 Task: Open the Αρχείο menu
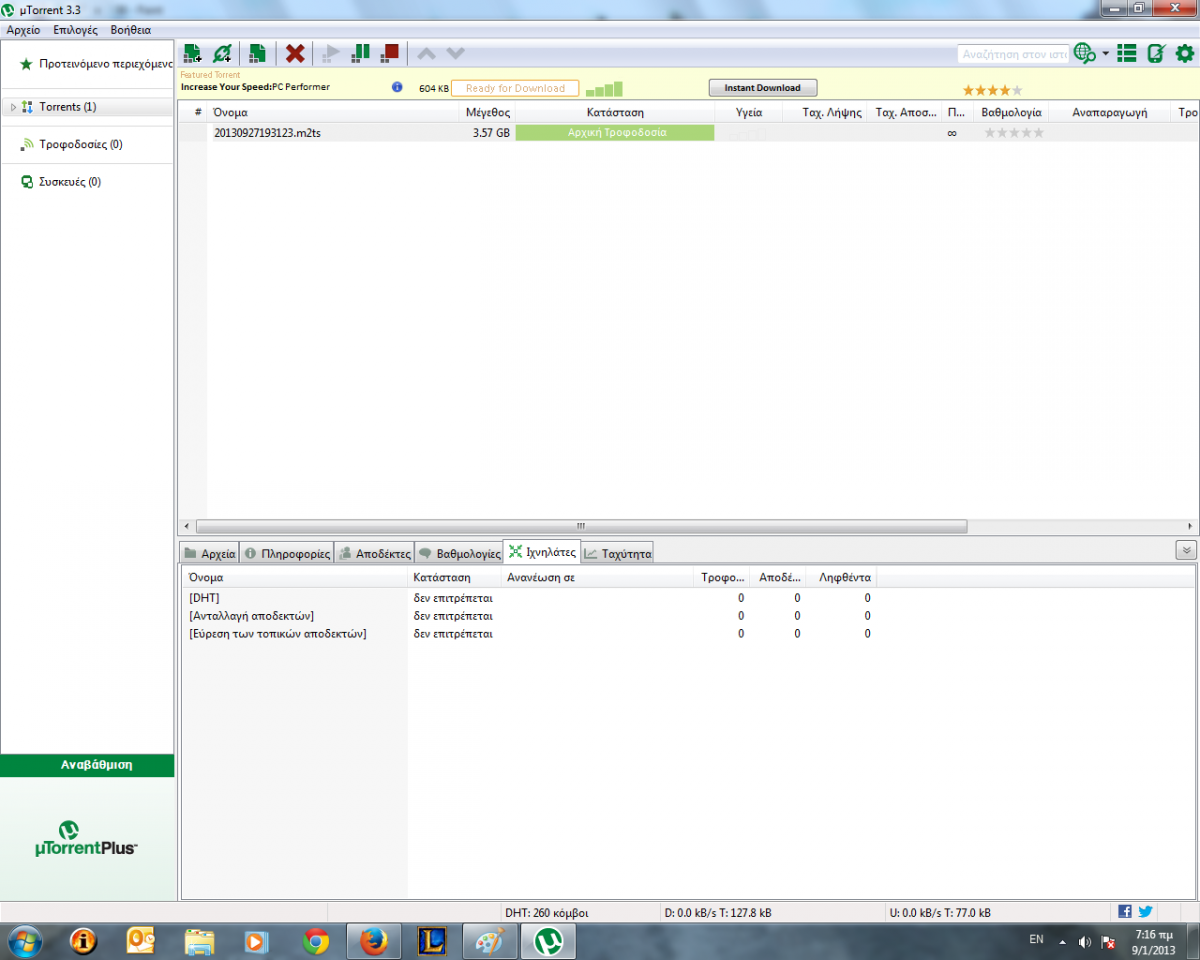pos(23,30)
